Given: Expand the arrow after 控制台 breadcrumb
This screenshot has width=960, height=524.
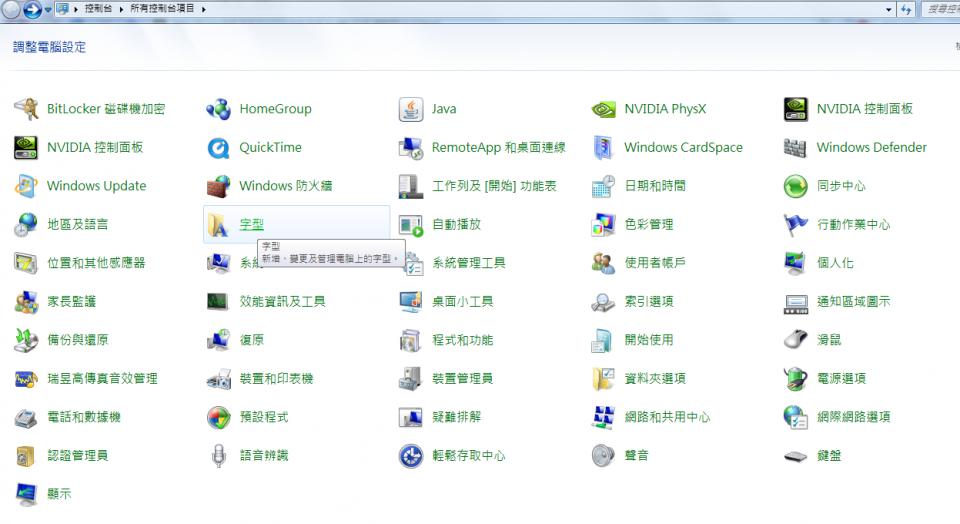Looking at the screenshot, I should (x=121, y=9).
